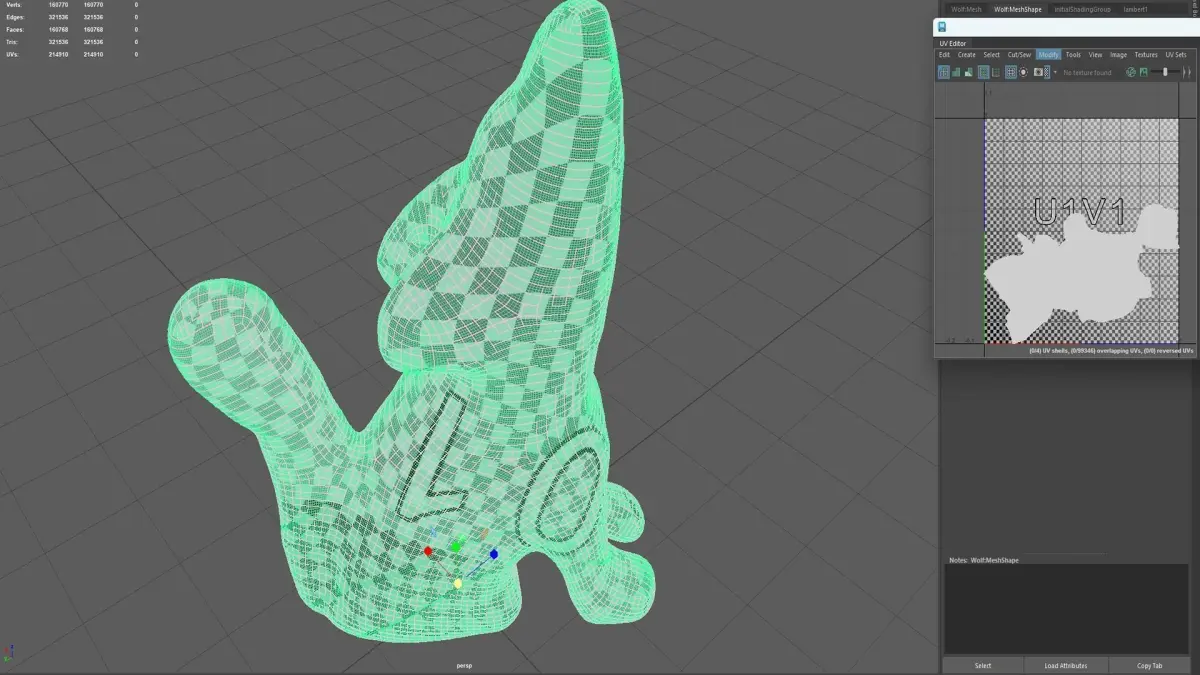Viewport: 1200px width, 675px height.
Task: Select the UV Editor panel tab
Action: click(x=952, y=43)
